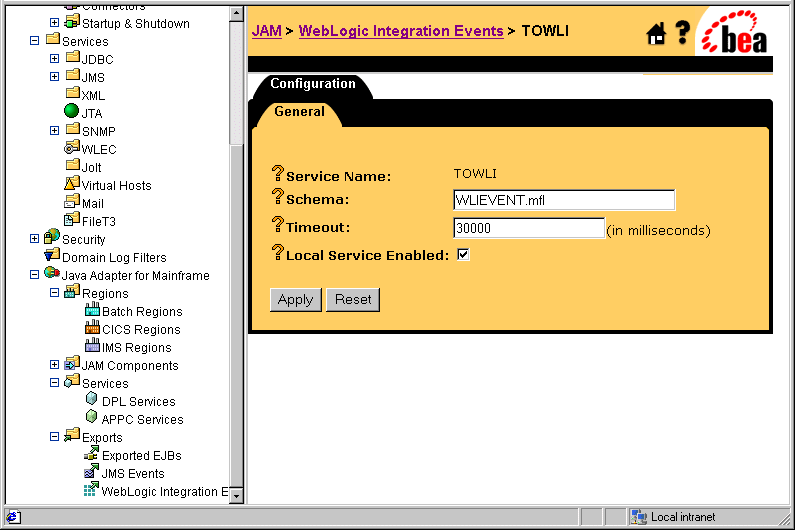Viewport: 795px width, 530px height.
Task: Click the Exported EJBs icon
Action: [x=92, y=453]
